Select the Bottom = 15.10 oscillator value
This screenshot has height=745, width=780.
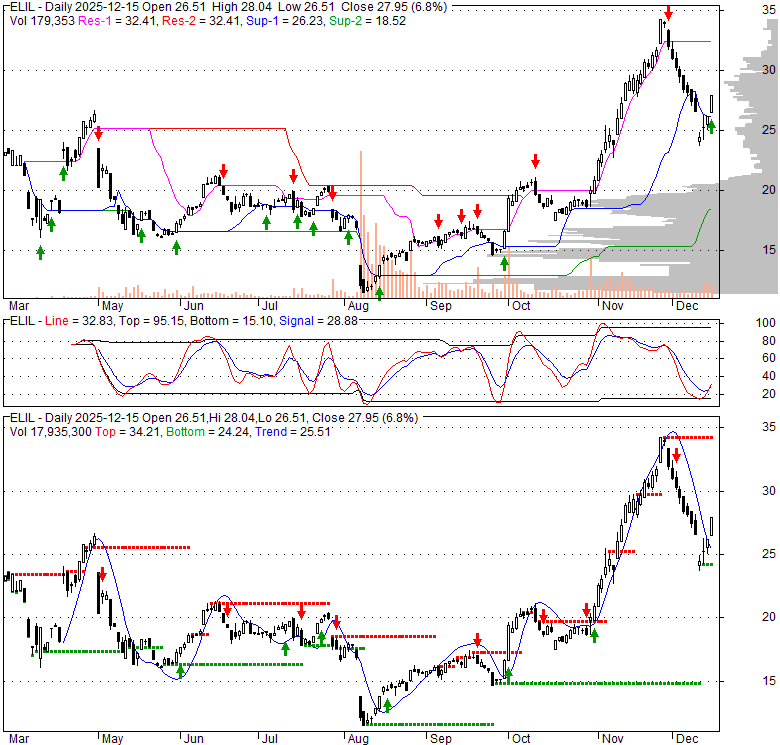click(x=231, y=321)
